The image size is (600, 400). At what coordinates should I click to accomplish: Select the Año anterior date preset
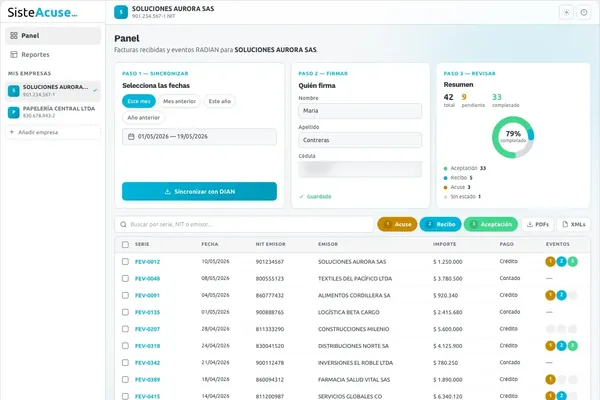(143, 118)
